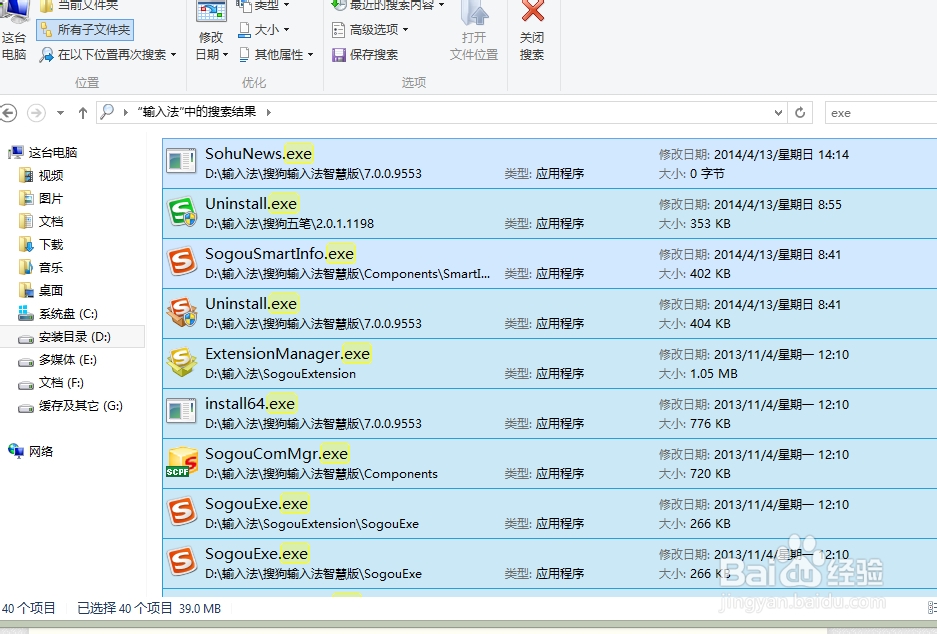This screenshot has height=634, width=937.
Task: Toggle 当前文件夹 search scope
Action: (79, 6)
